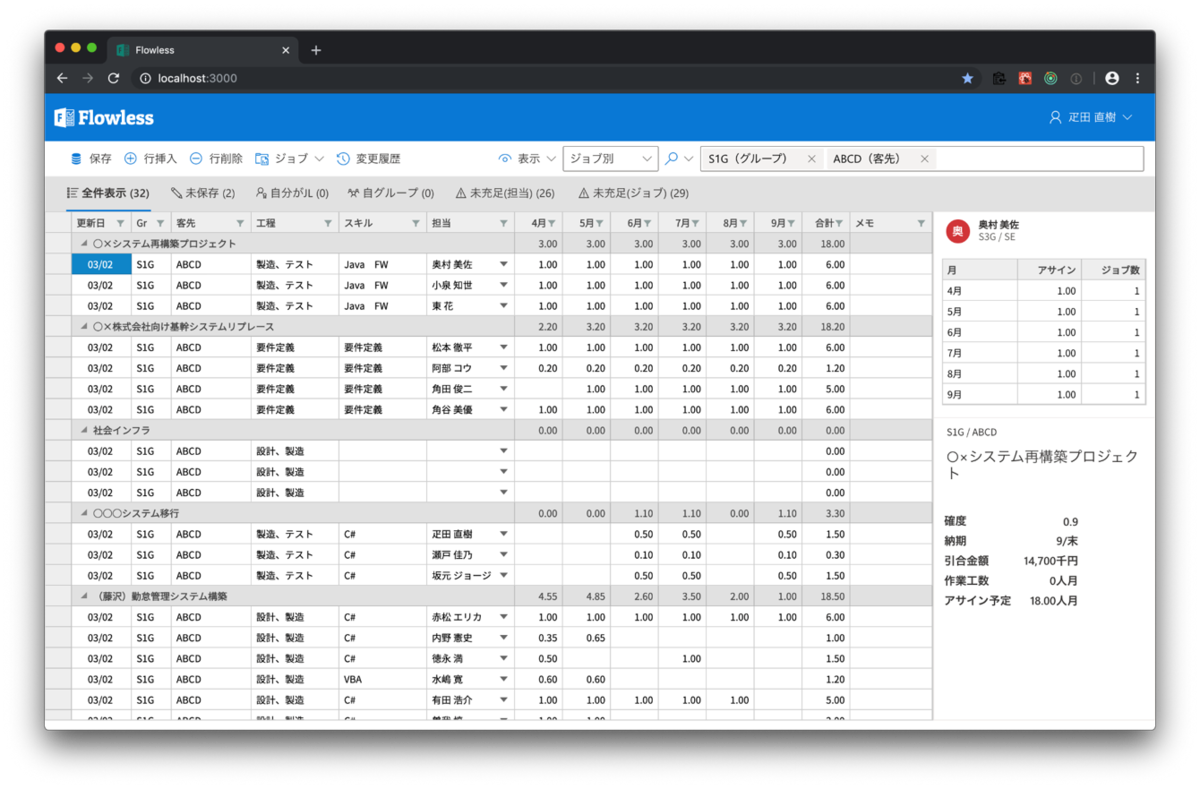
Task: Click browser back arrow
Action: (x=62, y=78)
